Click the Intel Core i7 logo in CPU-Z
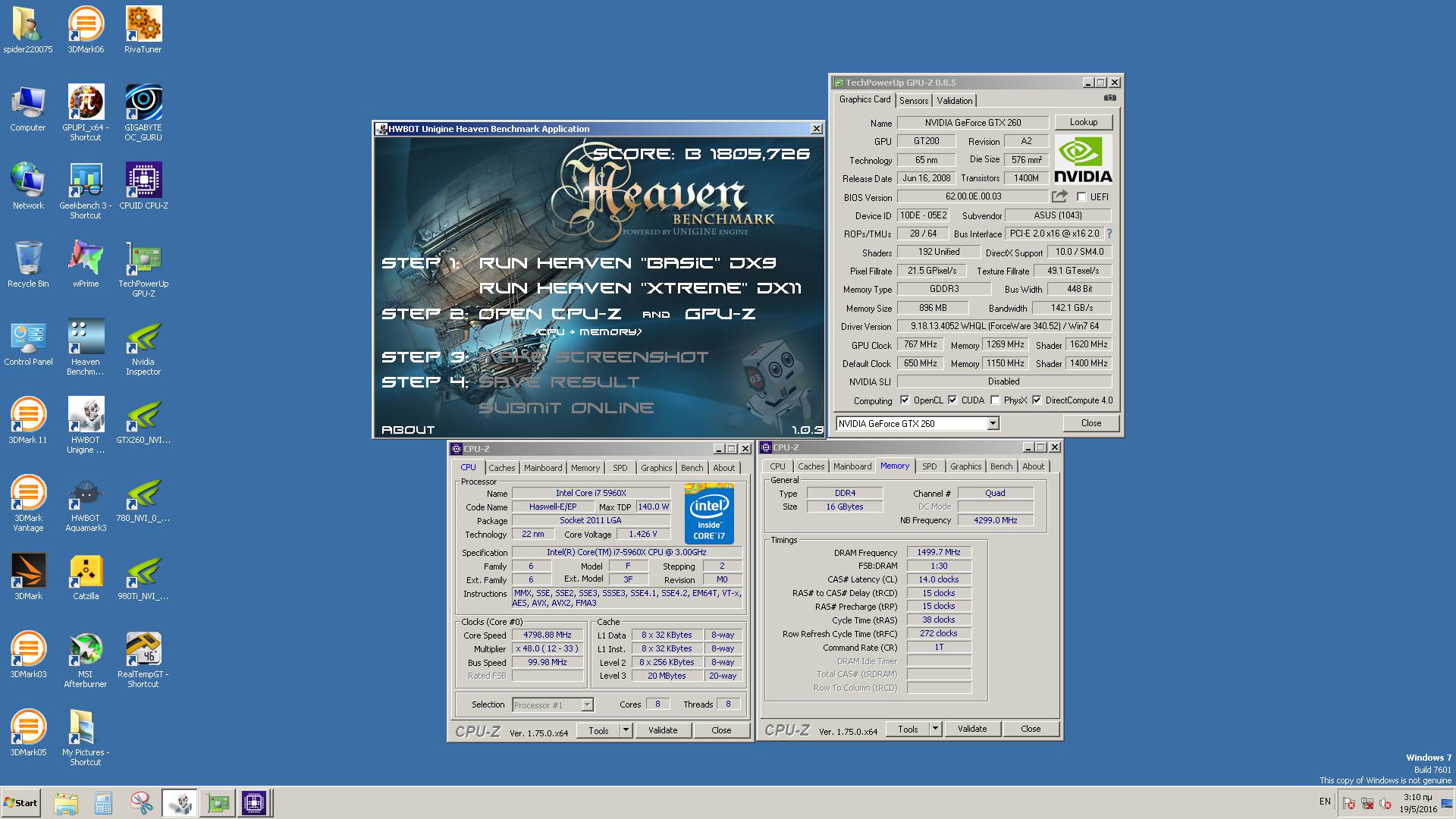 [x=709, y=513]
